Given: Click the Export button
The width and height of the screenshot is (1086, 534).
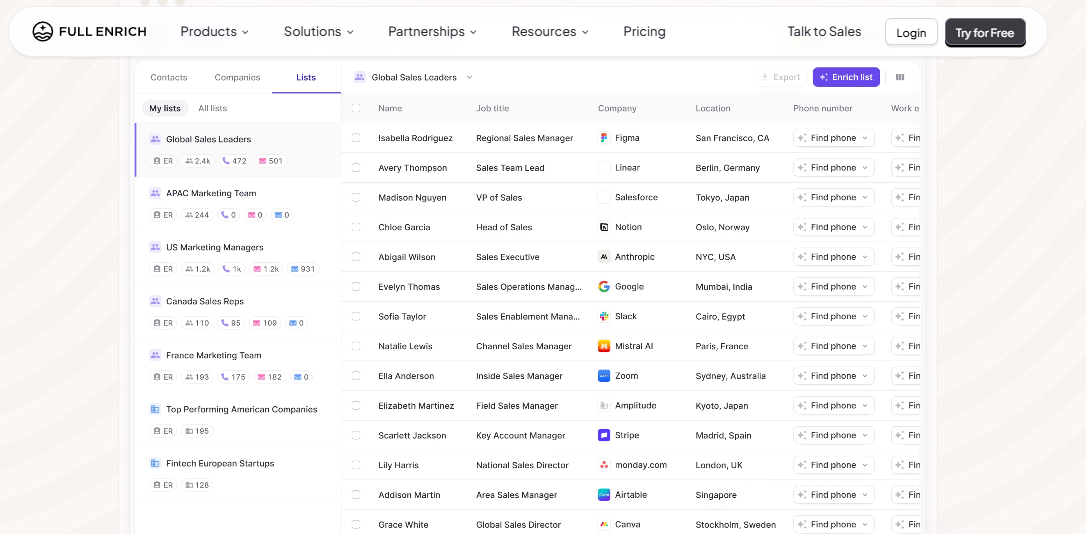Looking at the screenshot, I should pos(781,77).
